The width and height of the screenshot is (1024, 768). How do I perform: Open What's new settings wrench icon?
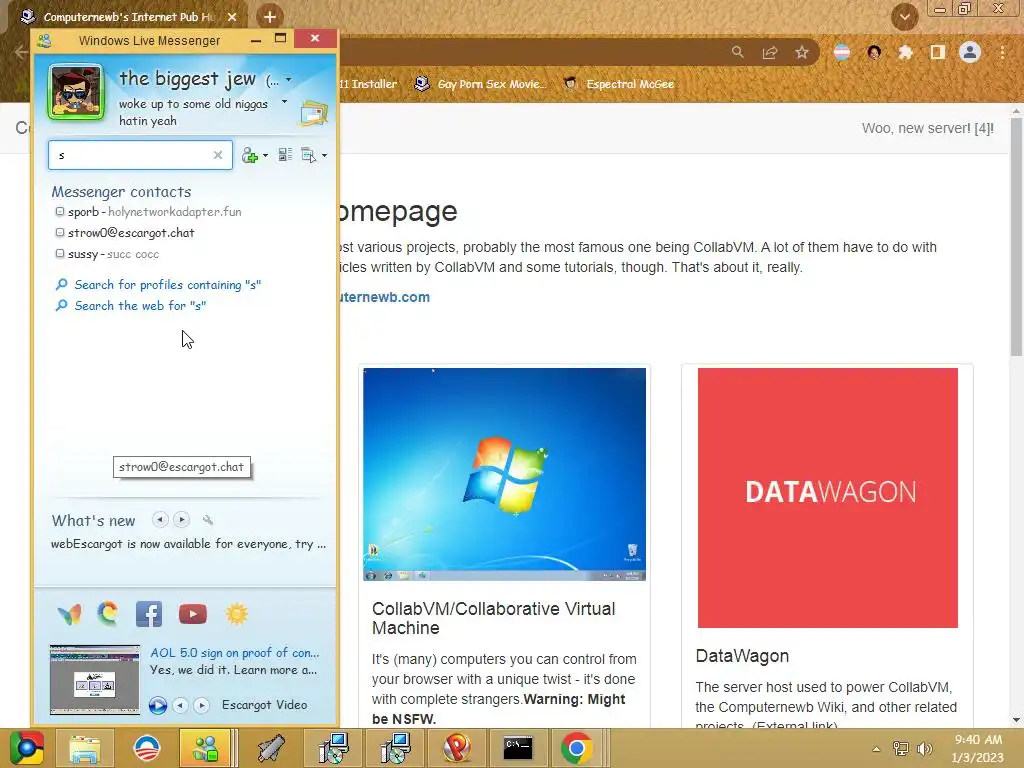[x=208, y=520]
